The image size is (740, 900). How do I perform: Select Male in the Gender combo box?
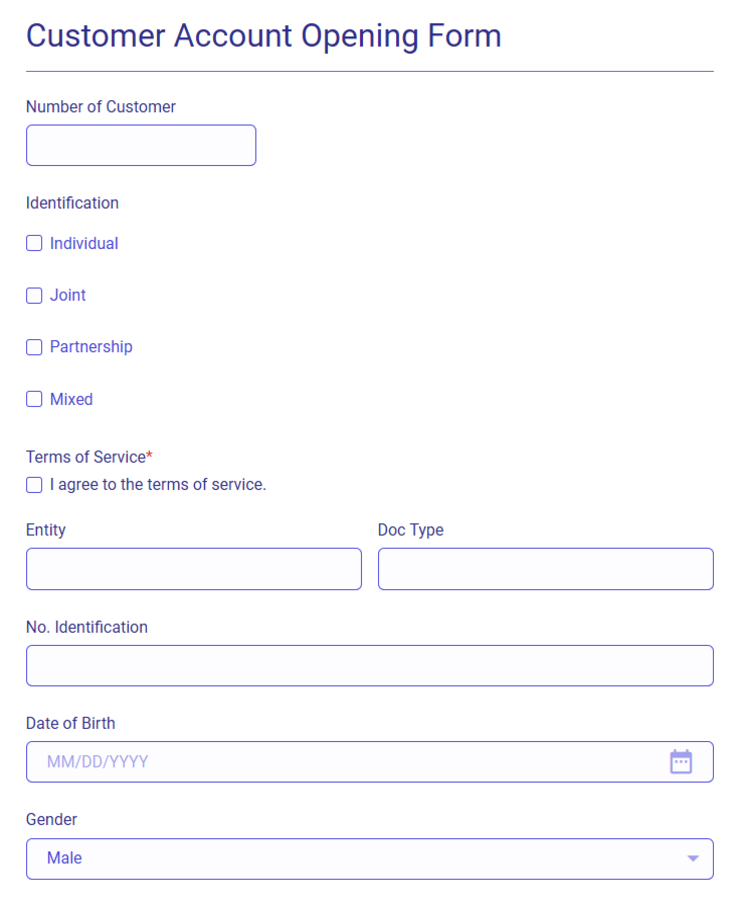point(369,858)
